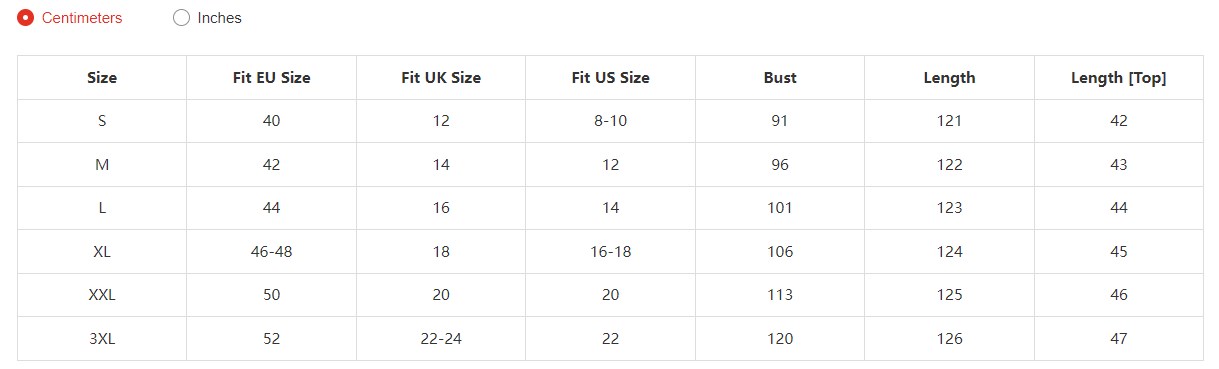1219x369 pixels.
Task: Select the M size row label
Action: pos(102,165)
